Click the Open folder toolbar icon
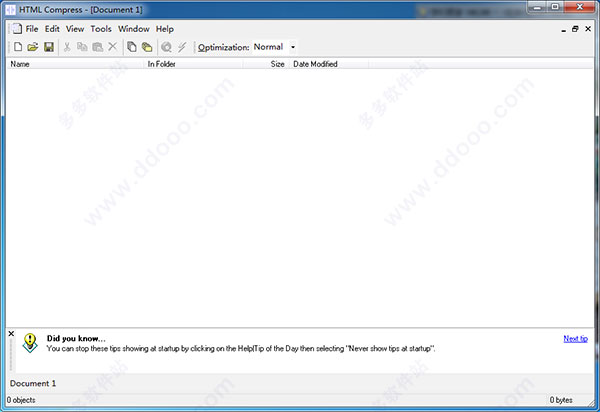Image resolution: width=600 pixels, height=412 pixels. click(x=33, y=47)
